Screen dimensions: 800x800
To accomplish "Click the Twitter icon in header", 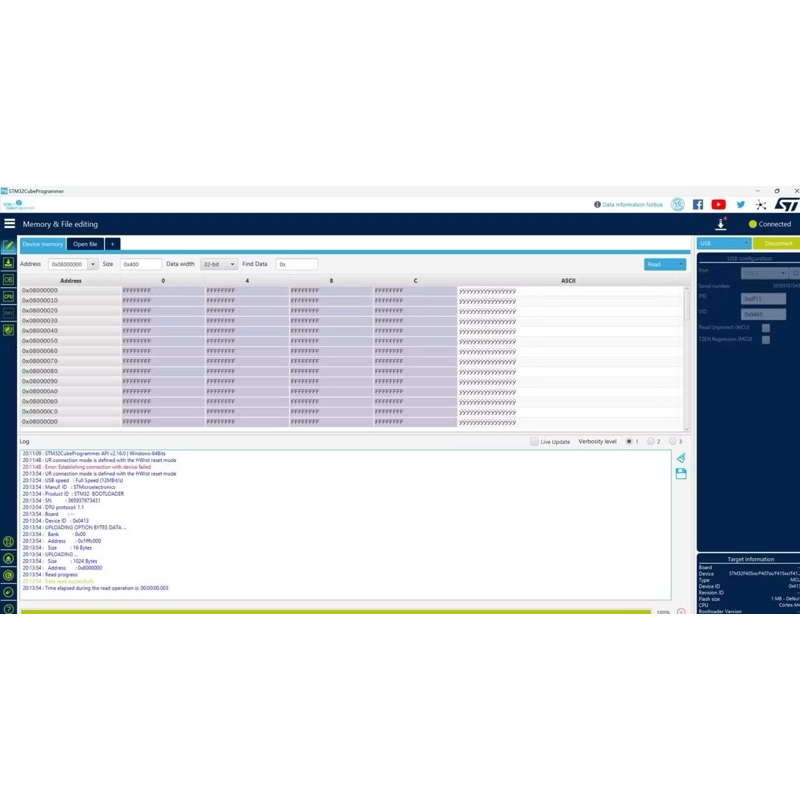I will pos(741,204).
